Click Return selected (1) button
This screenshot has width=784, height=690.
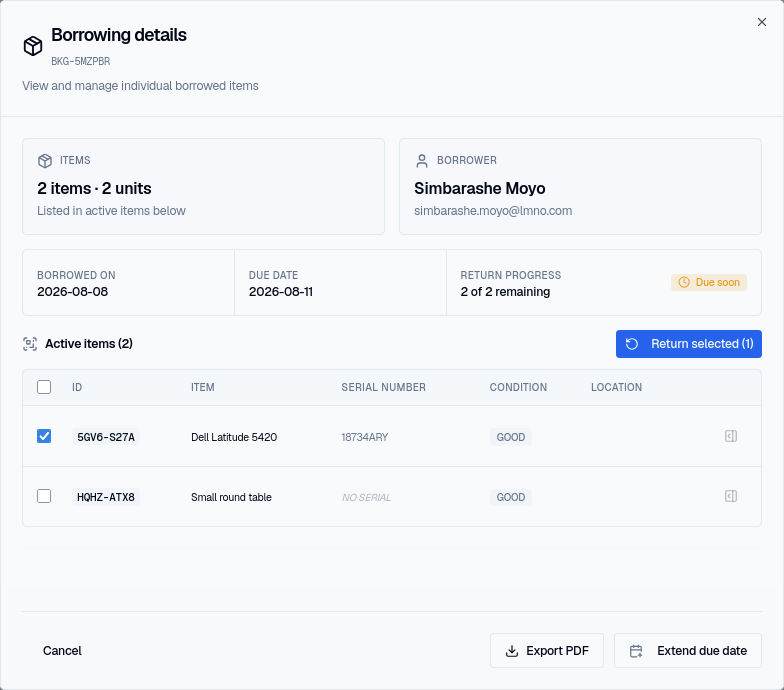pyautogui.click(x=688, y=344)
